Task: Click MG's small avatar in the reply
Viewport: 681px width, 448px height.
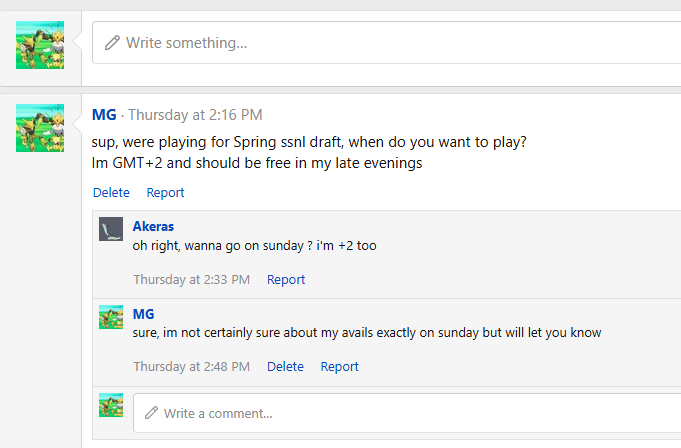Action: 111,317
